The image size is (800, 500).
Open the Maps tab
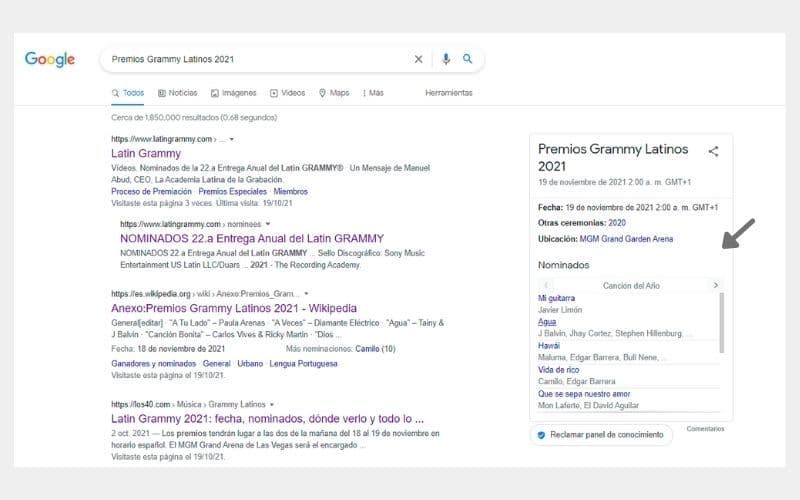tap(334, 93)
